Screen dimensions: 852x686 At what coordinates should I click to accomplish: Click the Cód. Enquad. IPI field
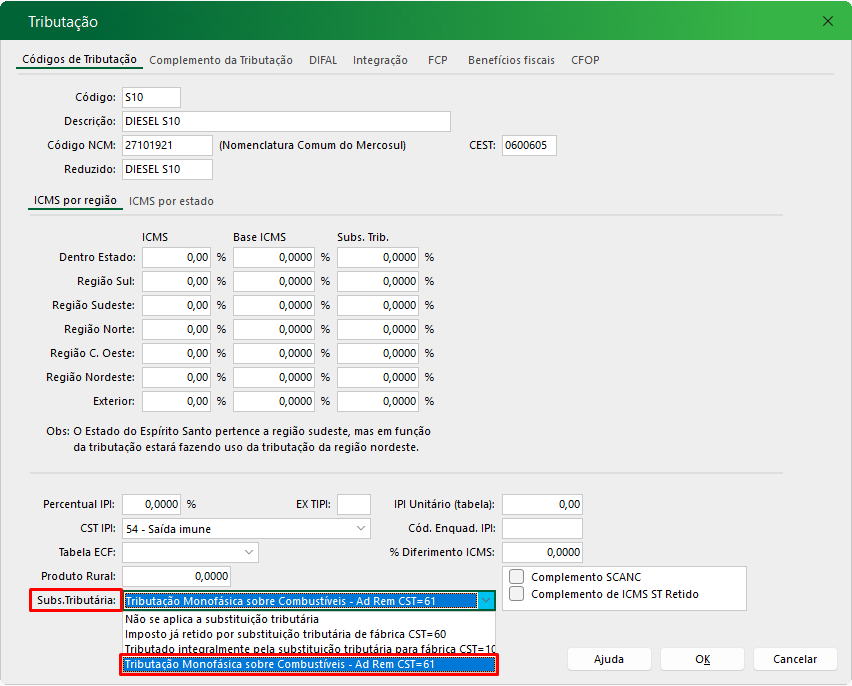pos(542,528)
